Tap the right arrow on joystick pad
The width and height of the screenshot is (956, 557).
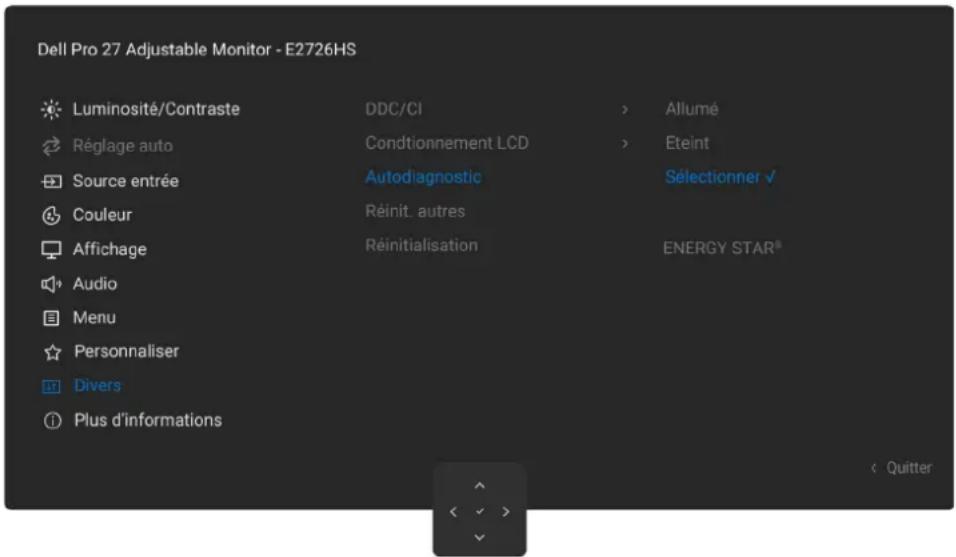[x=506, y=512]
